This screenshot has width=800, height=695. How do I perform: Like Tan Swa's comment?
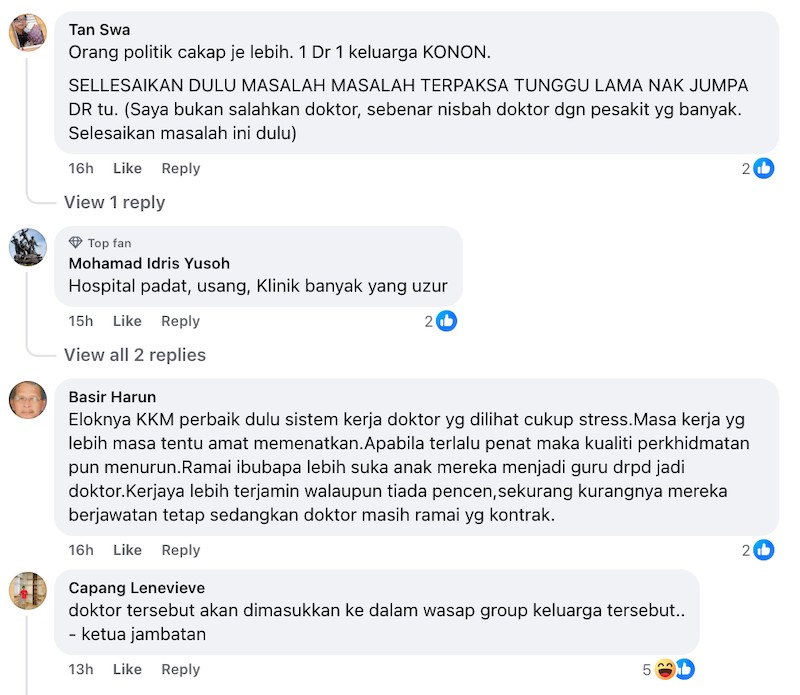[x=128, y=168]
